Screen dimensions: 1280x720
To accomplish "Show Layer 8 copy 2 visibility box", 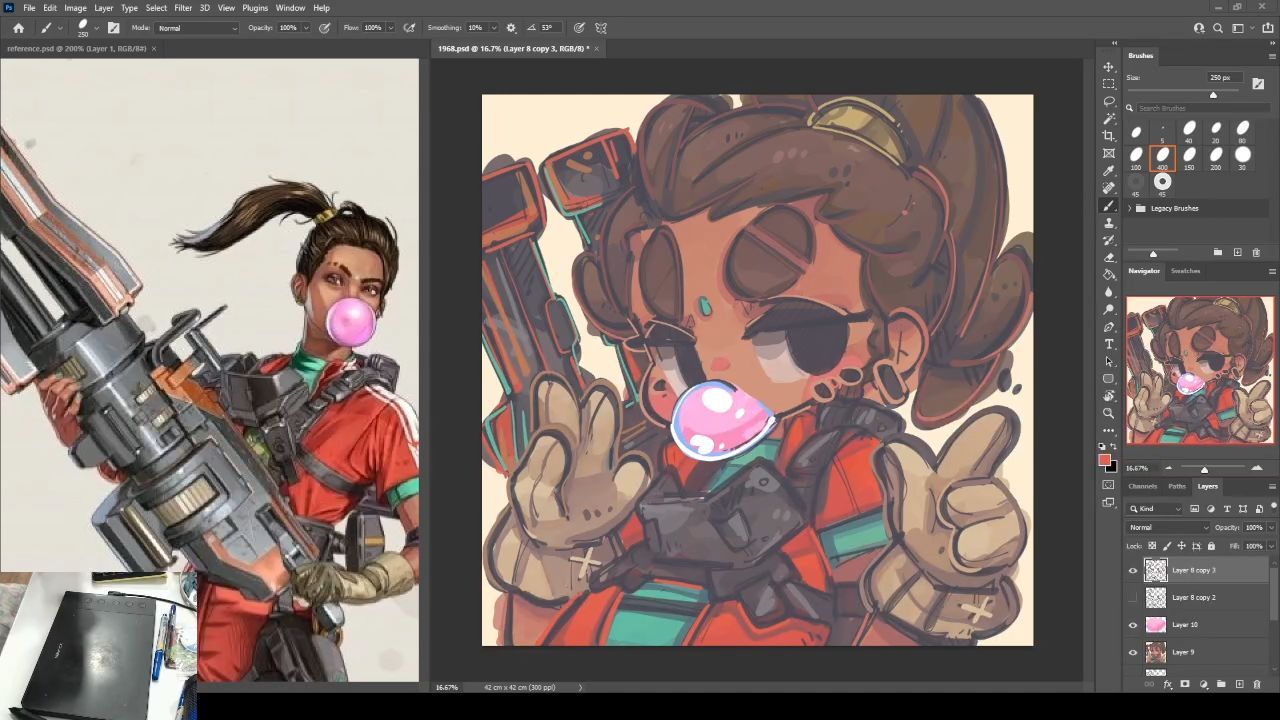I will 1133,598.
